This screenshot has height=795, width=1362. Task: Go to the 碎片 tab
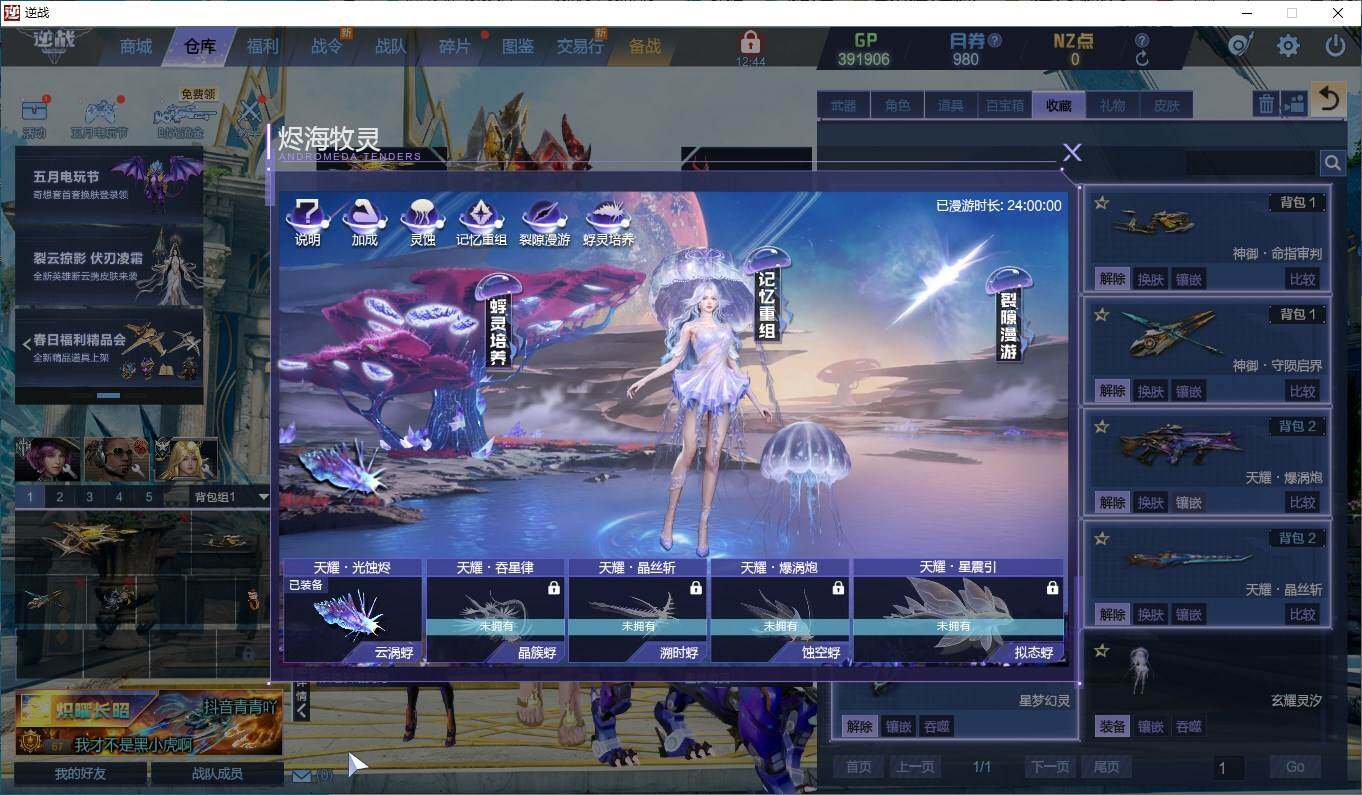454,46
